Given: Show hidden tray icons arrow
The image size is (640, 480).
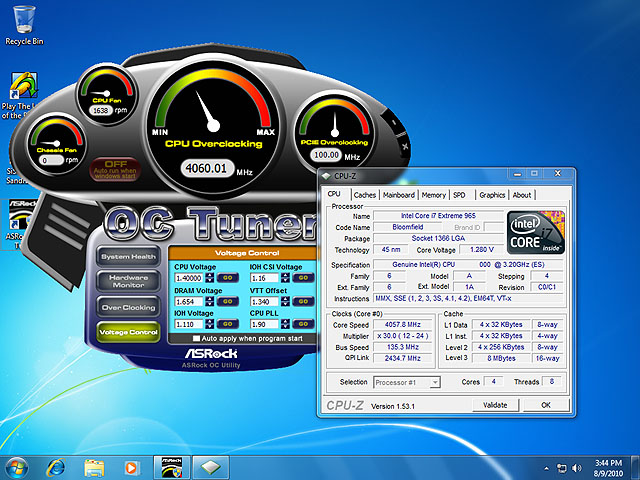Looking at the screenshot, I should (547, 469).
